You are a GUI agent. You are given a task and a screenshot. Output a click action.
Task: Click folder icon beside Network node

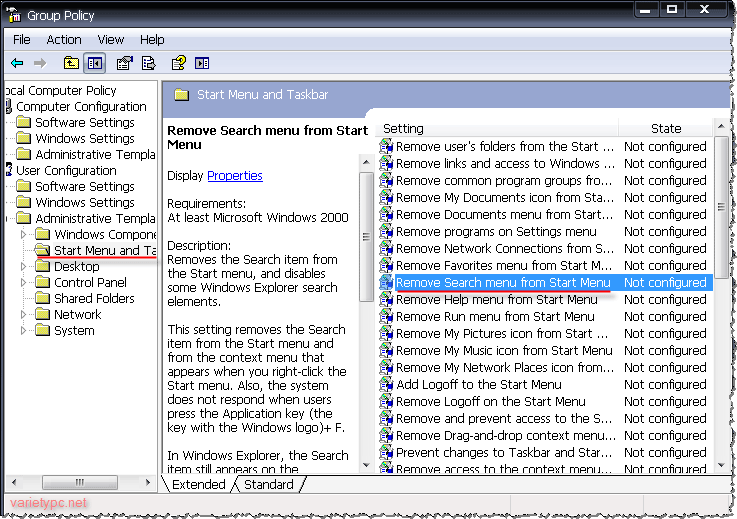[x=43, y=315]
